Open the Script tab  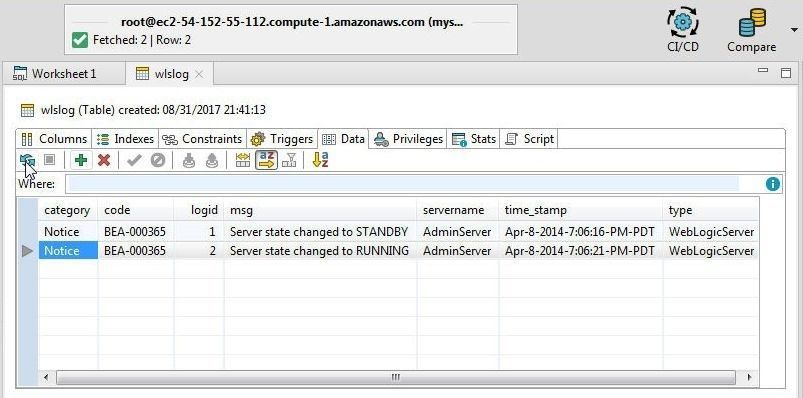click(x=529, y=139)
